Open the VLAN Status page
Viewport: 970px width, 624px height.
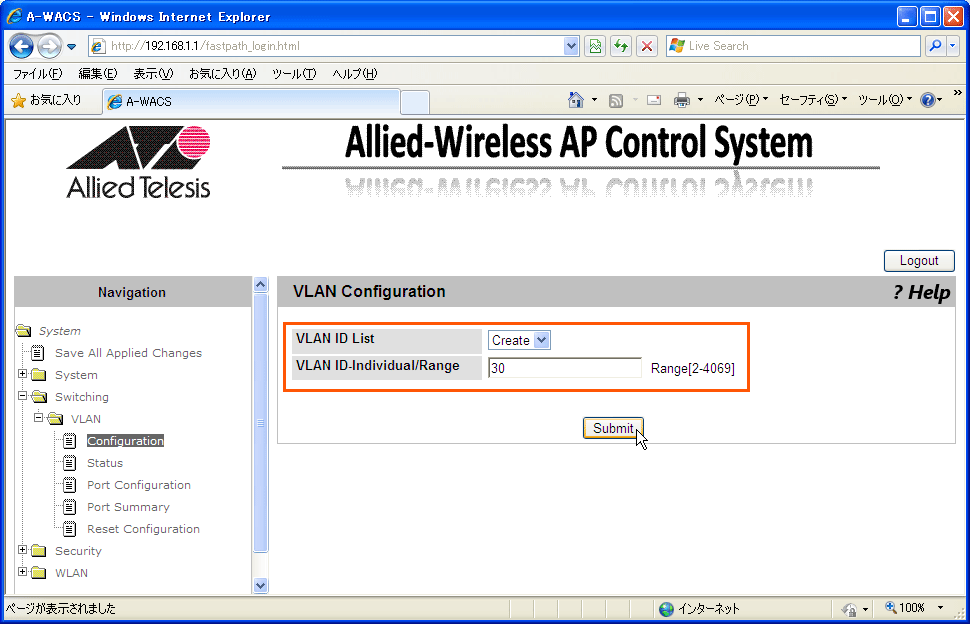105,463
